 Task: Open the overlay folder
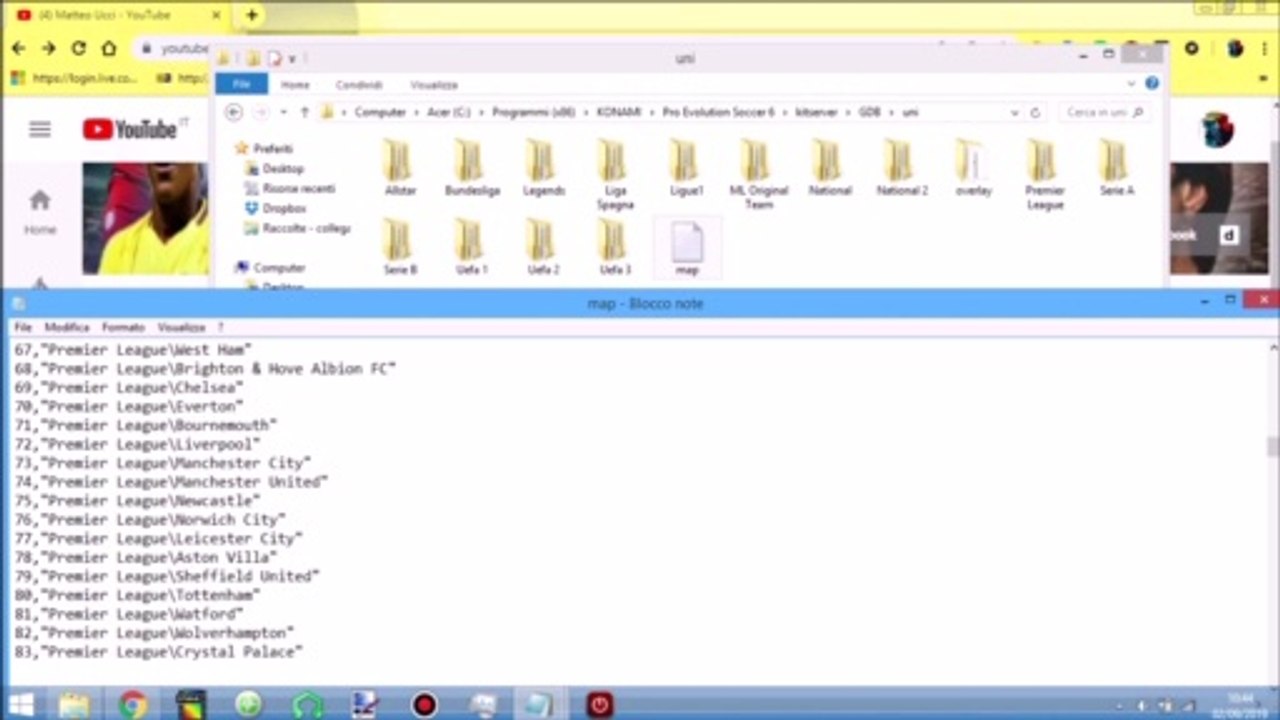(973, 167)
